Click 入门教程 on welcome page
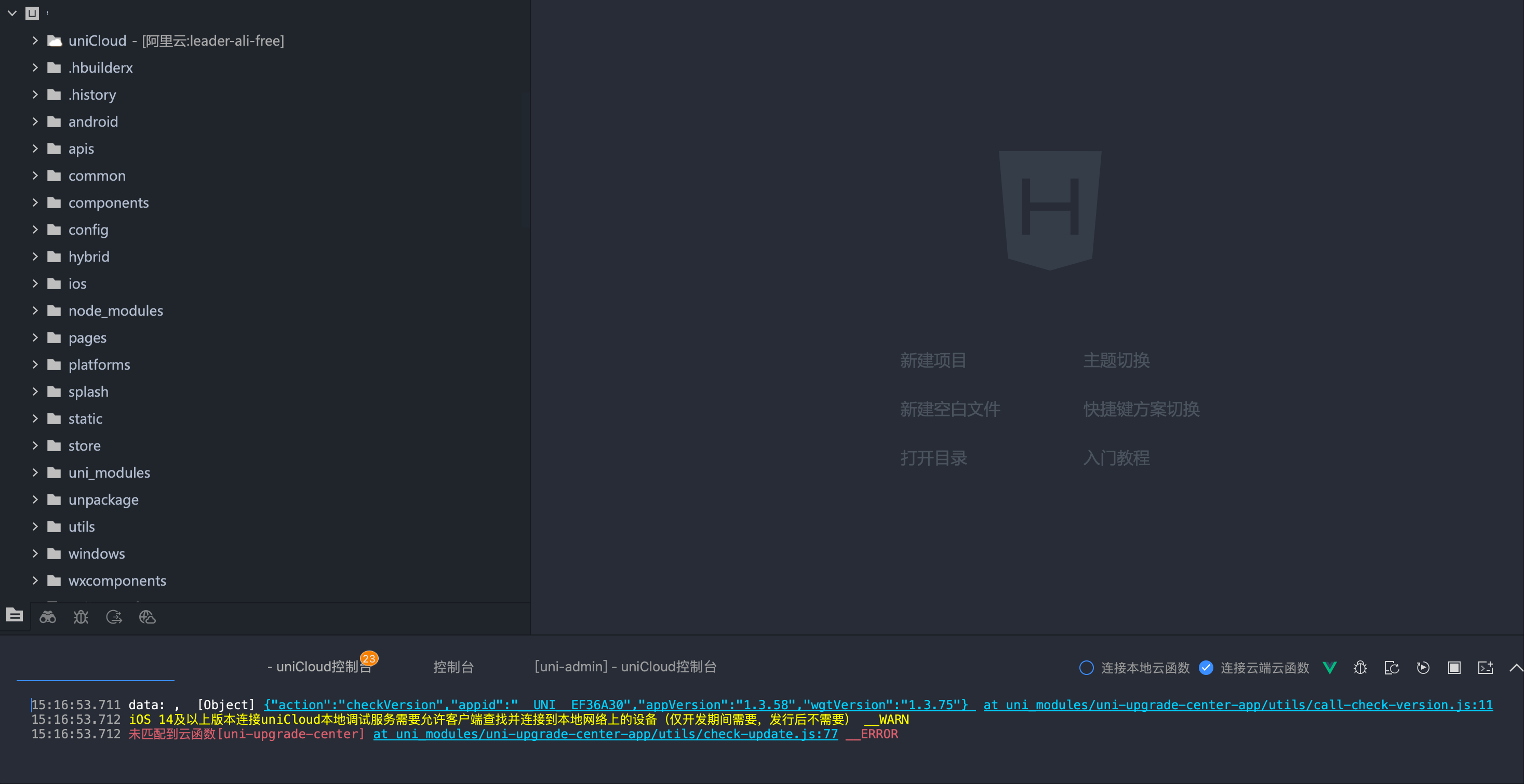 tap(1116, 457)
